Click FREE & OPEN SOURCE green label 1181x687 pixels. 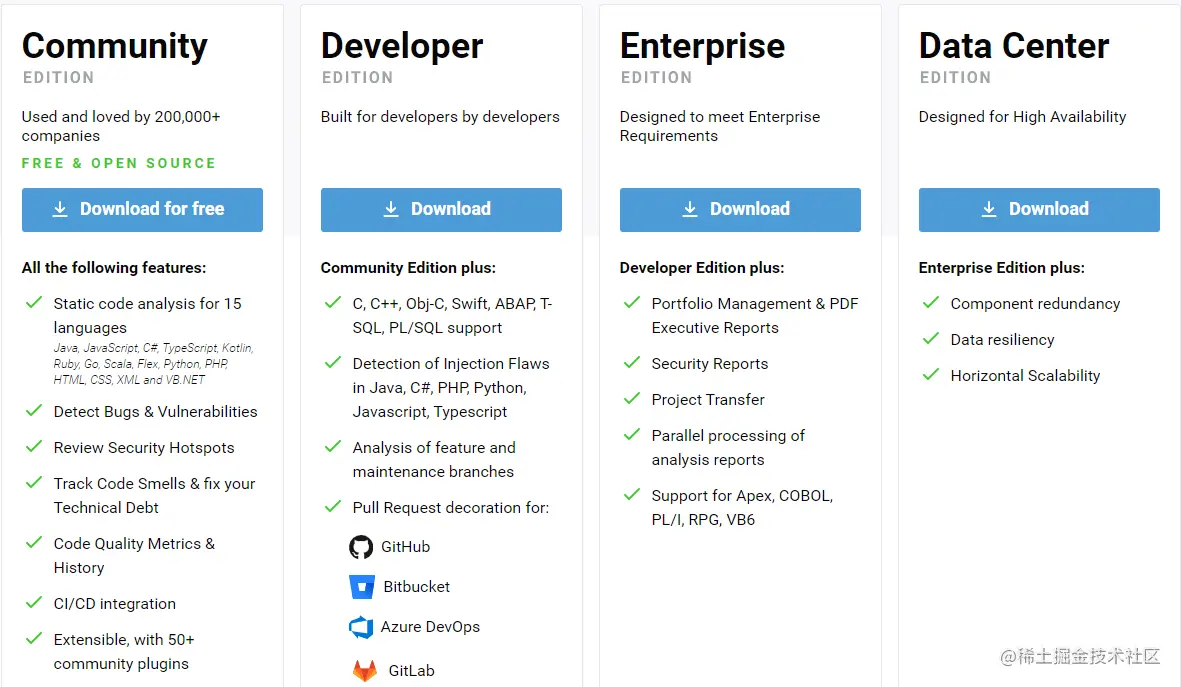point(119,163)
